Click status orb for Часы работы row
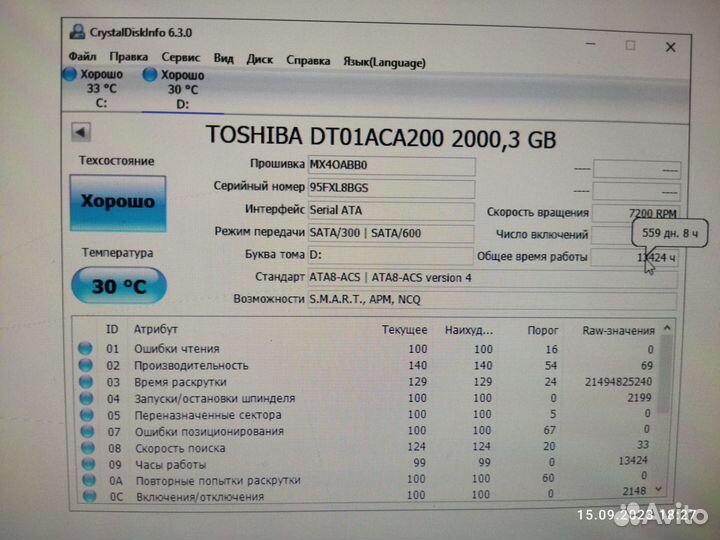720x540 pixels. [x=88, y=464]
